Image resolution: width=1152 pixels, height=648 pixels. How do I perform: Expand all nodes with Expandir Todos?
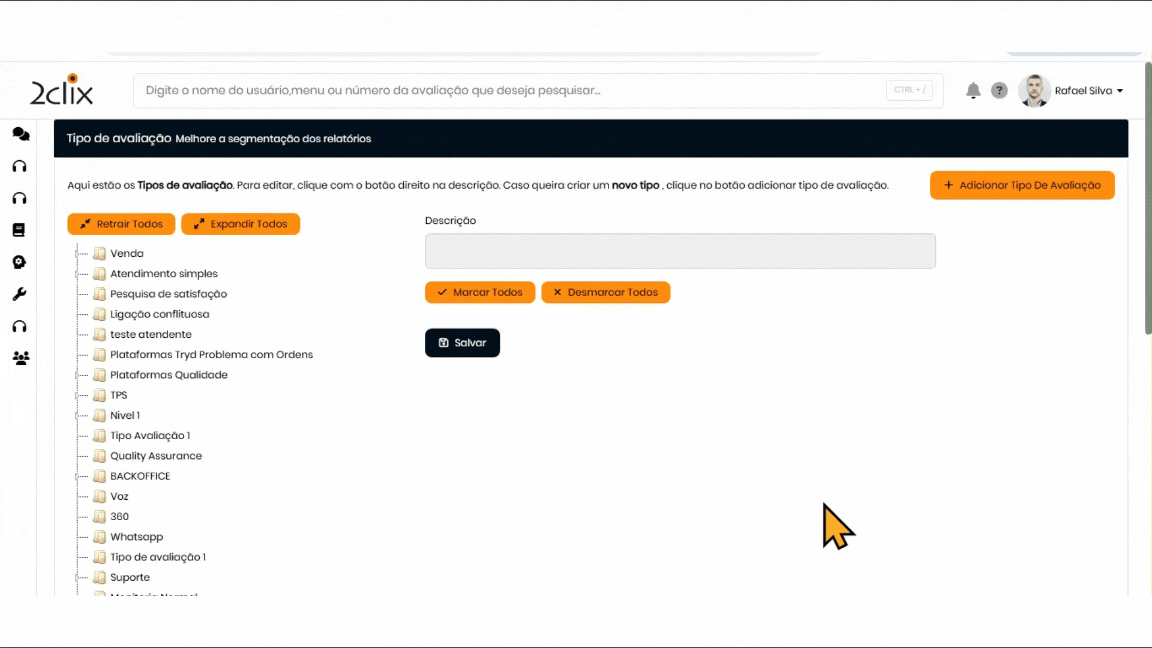(x=240, y=224)
